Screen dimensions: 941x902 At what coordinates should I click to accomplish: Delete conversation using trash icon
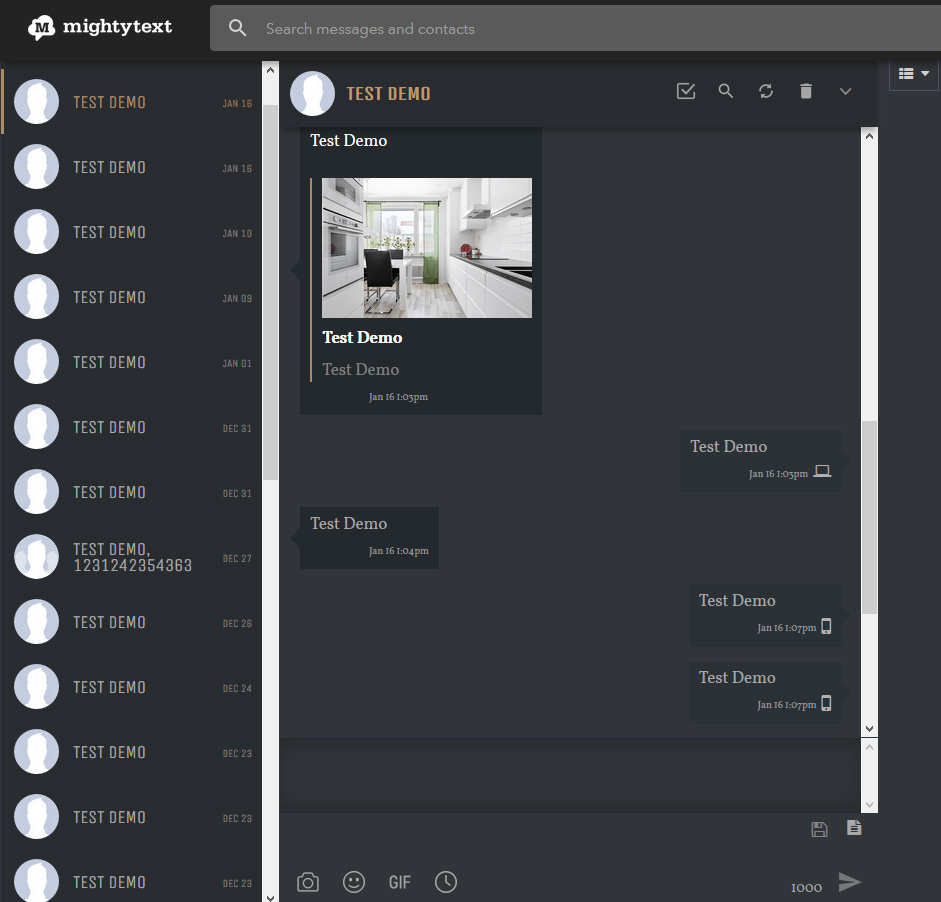[x=805, y=91]
